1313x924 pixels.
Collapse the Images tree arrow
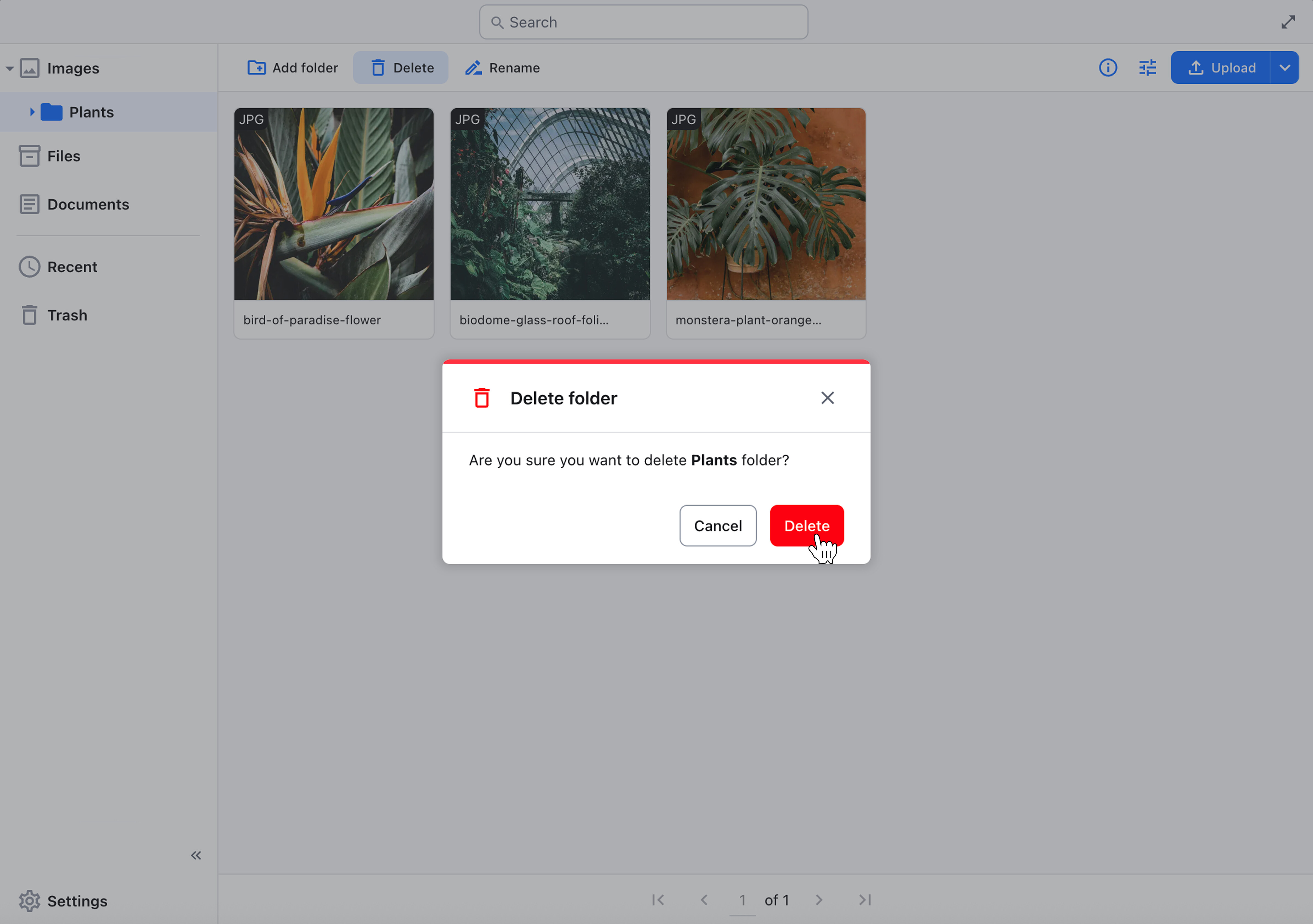click(10, 68)
